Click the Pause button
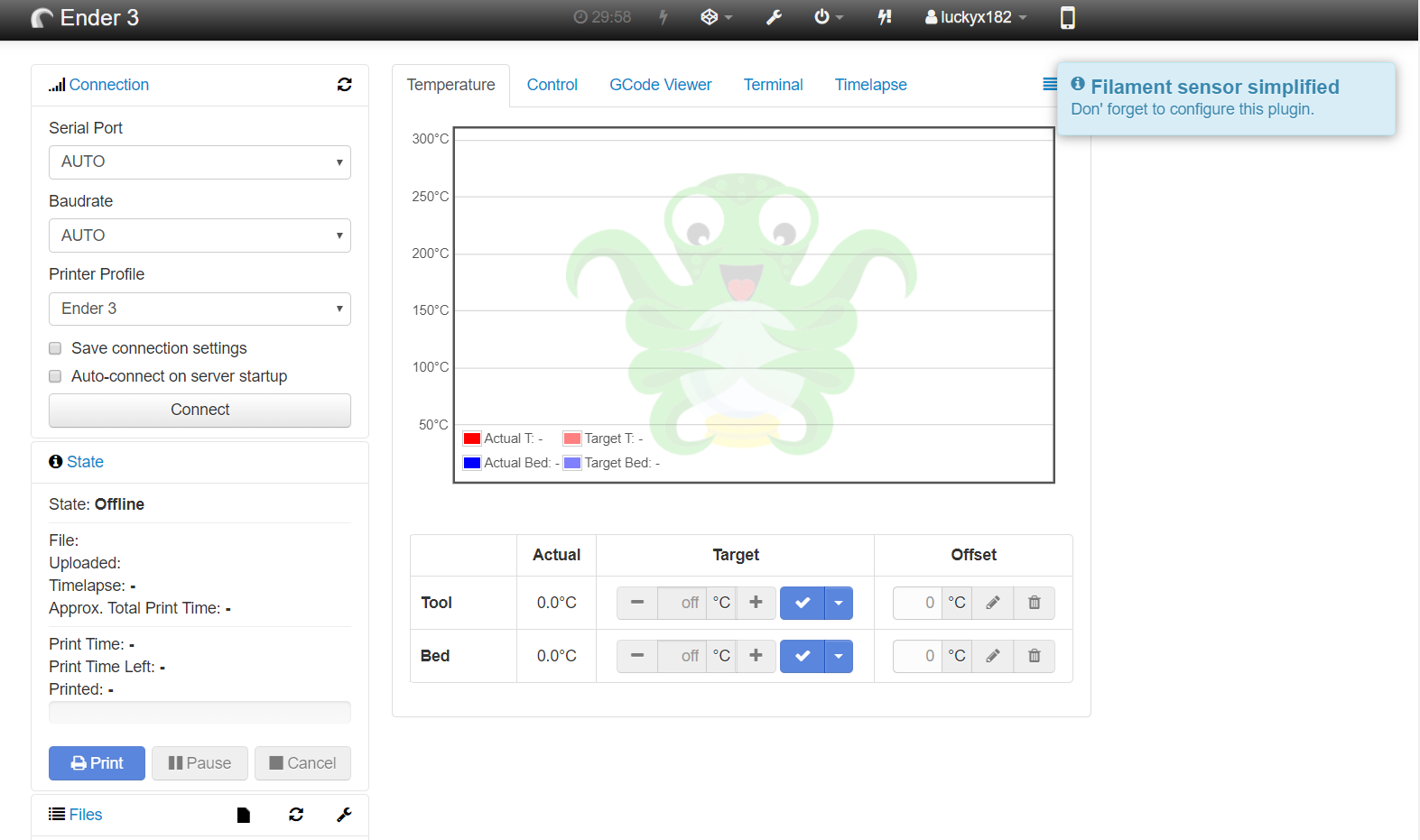 200,763
